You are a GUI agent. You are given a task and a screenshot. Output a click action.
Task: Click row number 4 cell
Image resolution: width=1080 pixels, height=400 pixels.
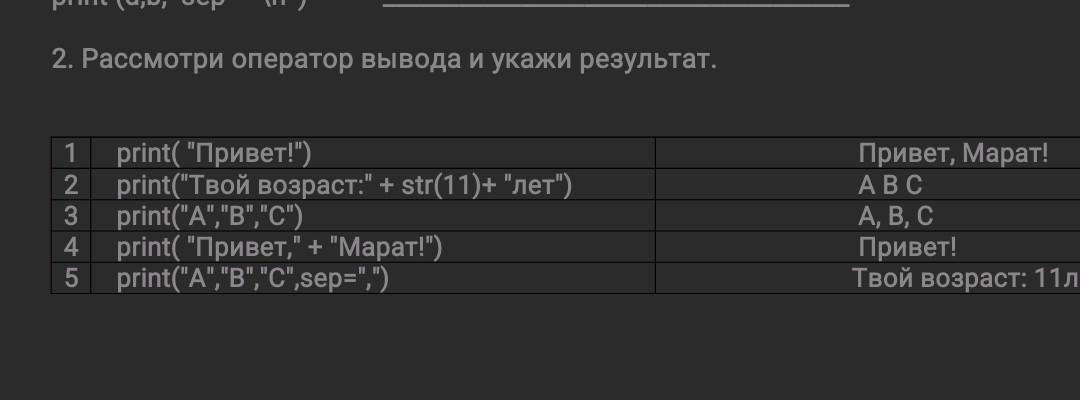click(71, 247)
